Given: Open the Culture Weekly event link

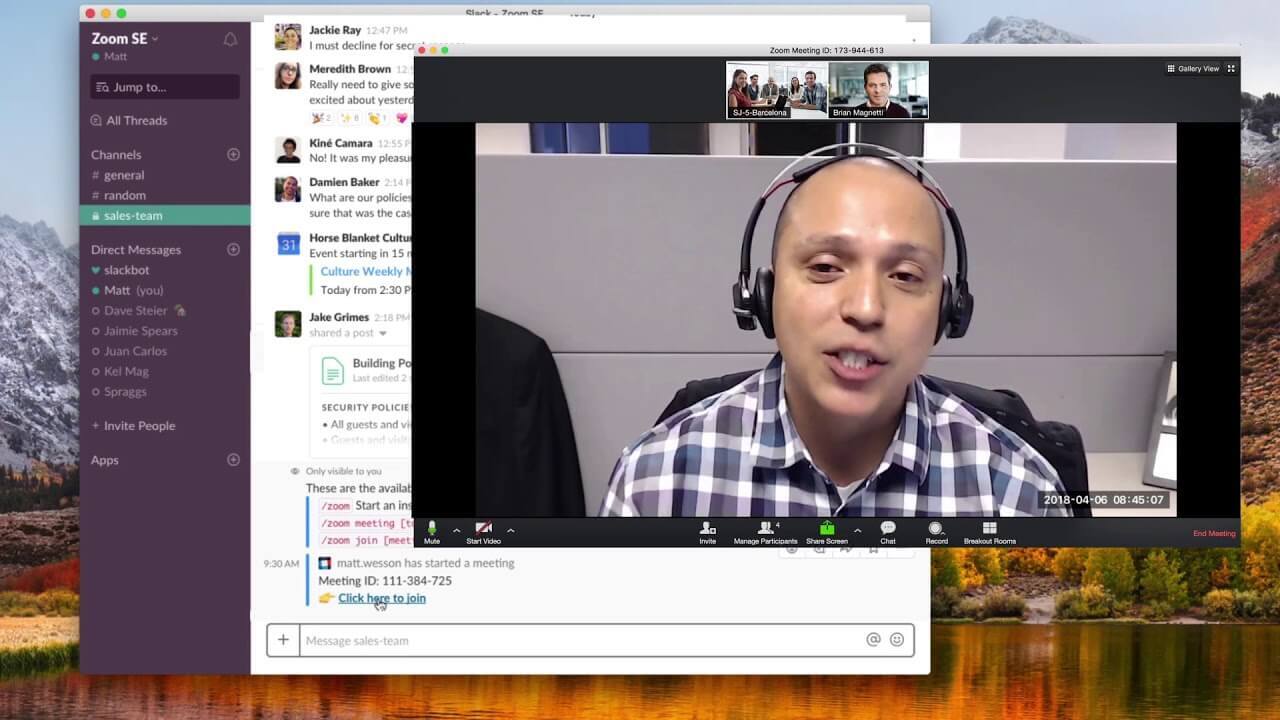Looking at the screenshot, I should click(x=365, y=271).
